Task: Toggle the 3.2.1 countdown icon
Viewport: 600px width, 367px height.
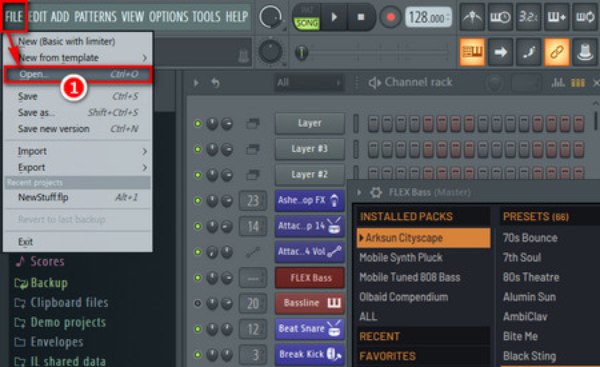Action: coord(528,17)
